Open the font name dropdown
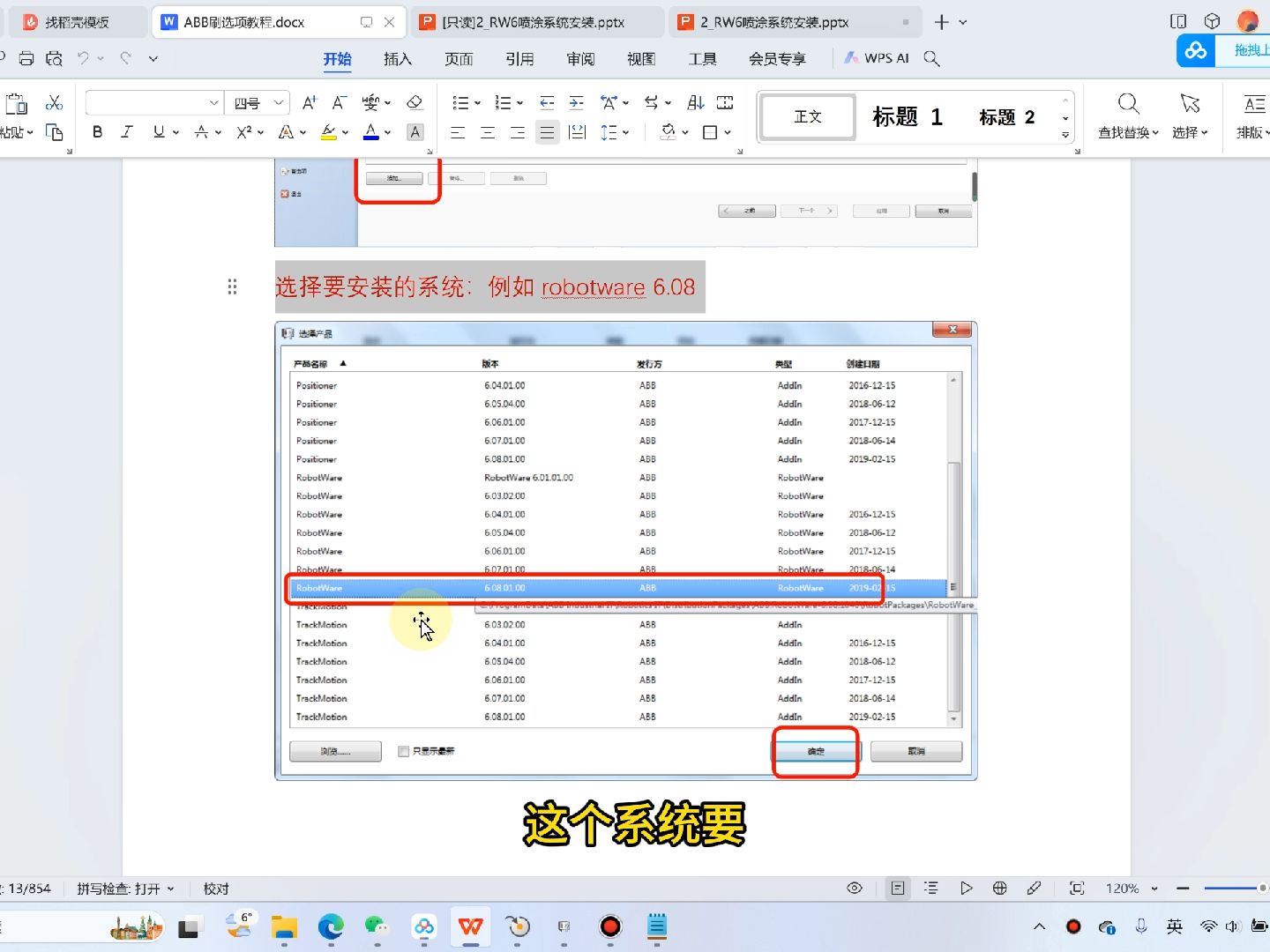 tap(214, 103)
